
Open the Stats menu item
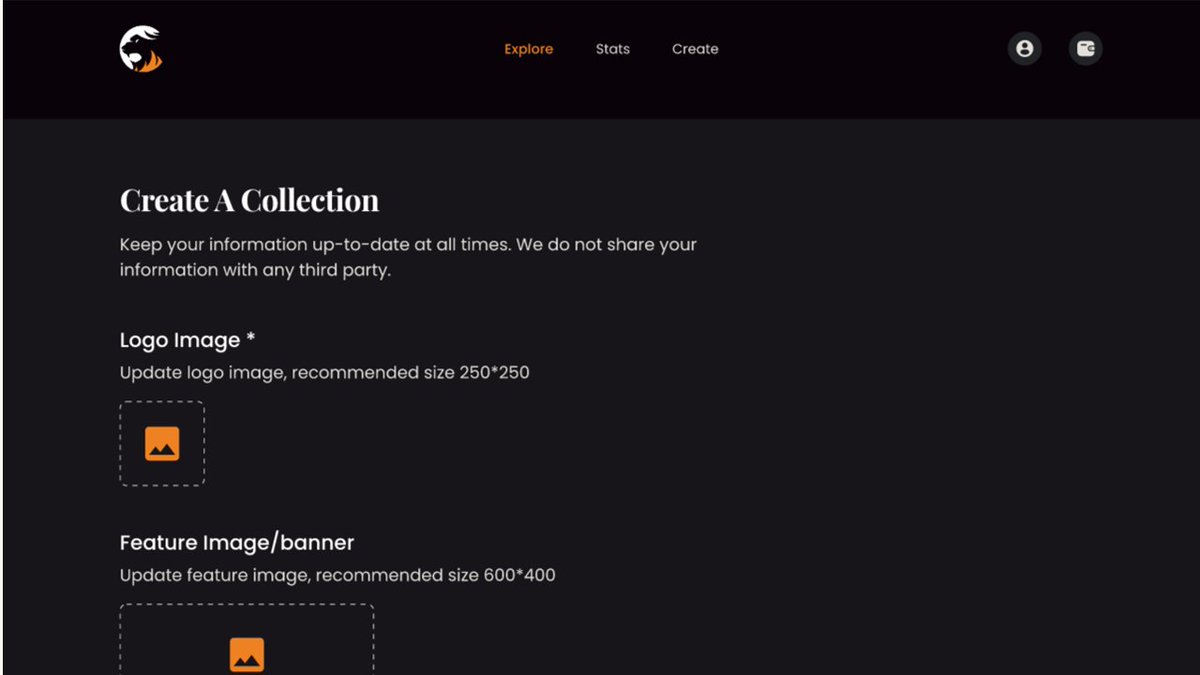[613, 49]
